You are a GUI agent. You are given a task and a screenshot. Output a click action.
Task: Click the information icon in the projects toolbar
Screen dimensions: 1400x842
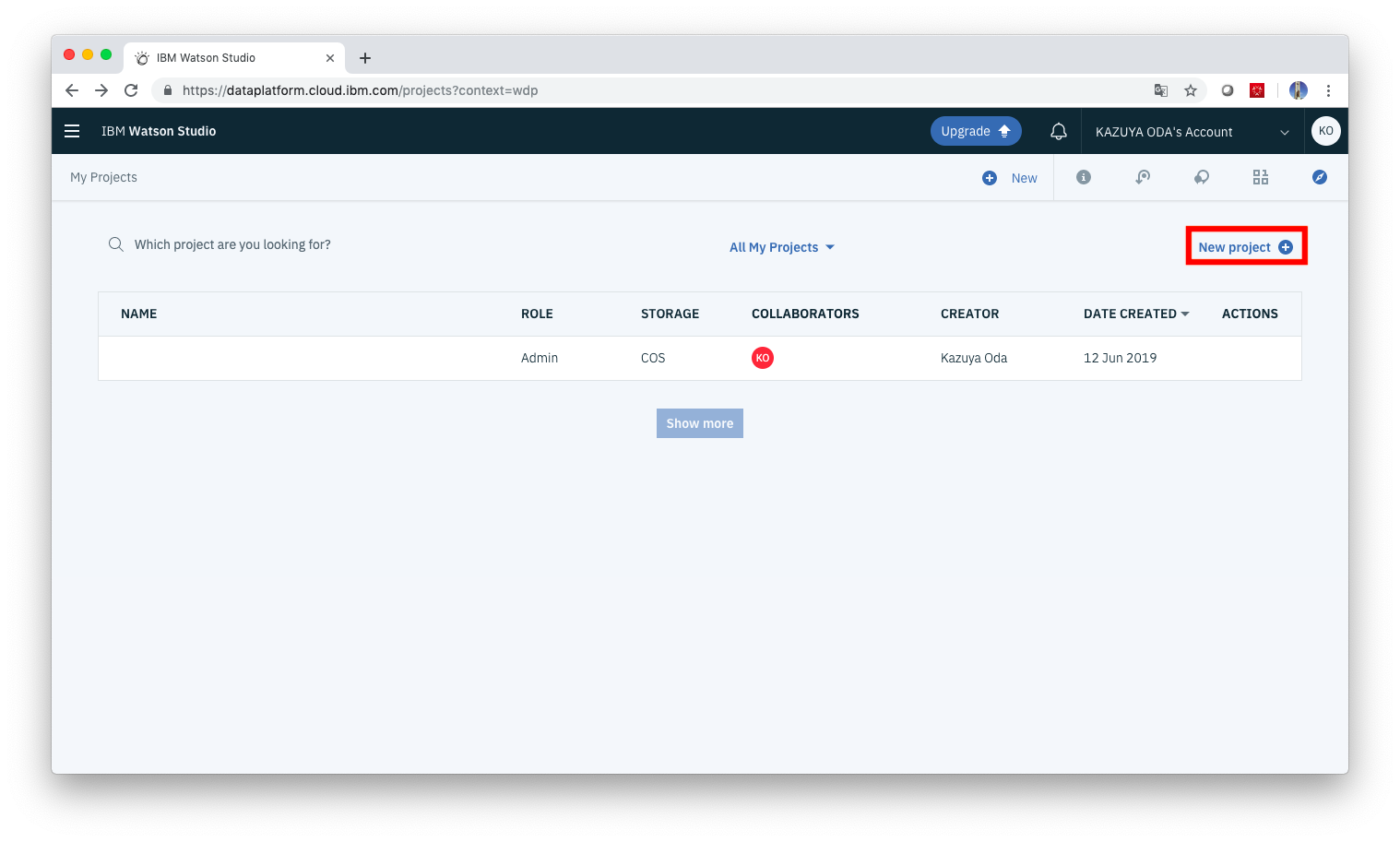coord(1084,177)
